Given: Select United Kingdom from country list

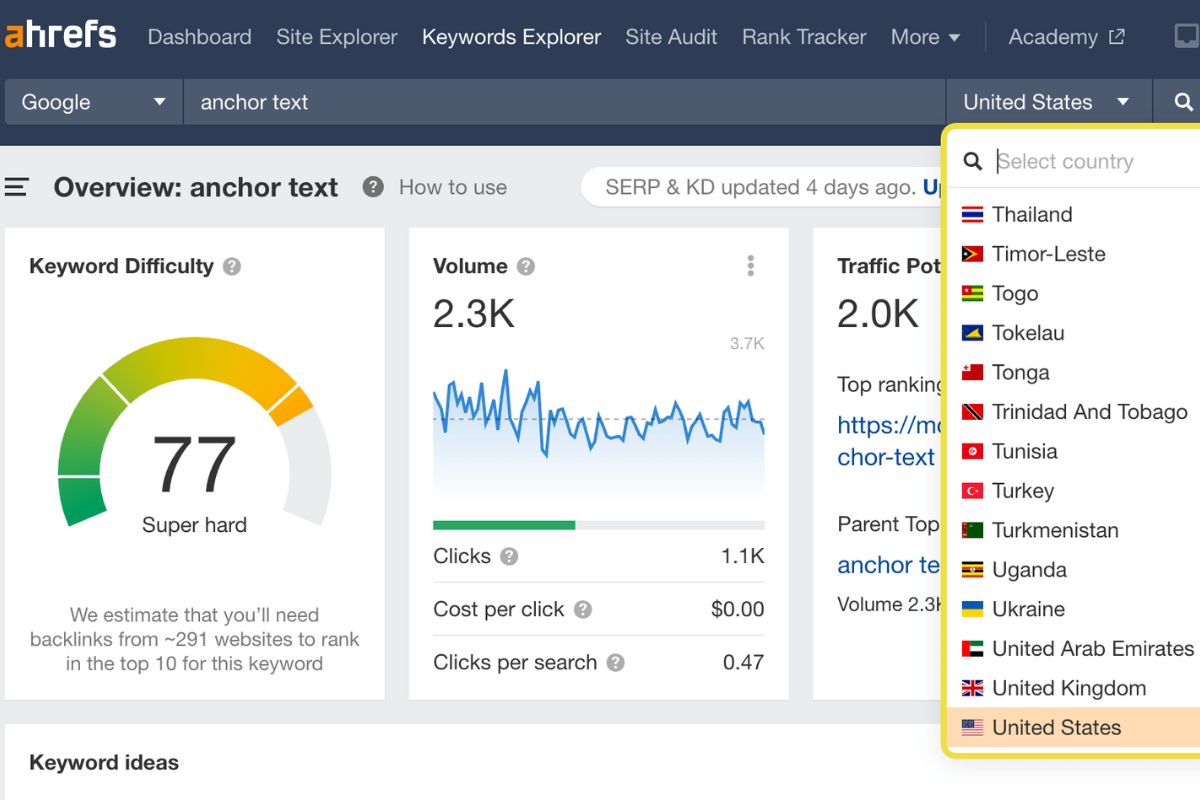Looking at the screenshot, I should point(1073,688).
